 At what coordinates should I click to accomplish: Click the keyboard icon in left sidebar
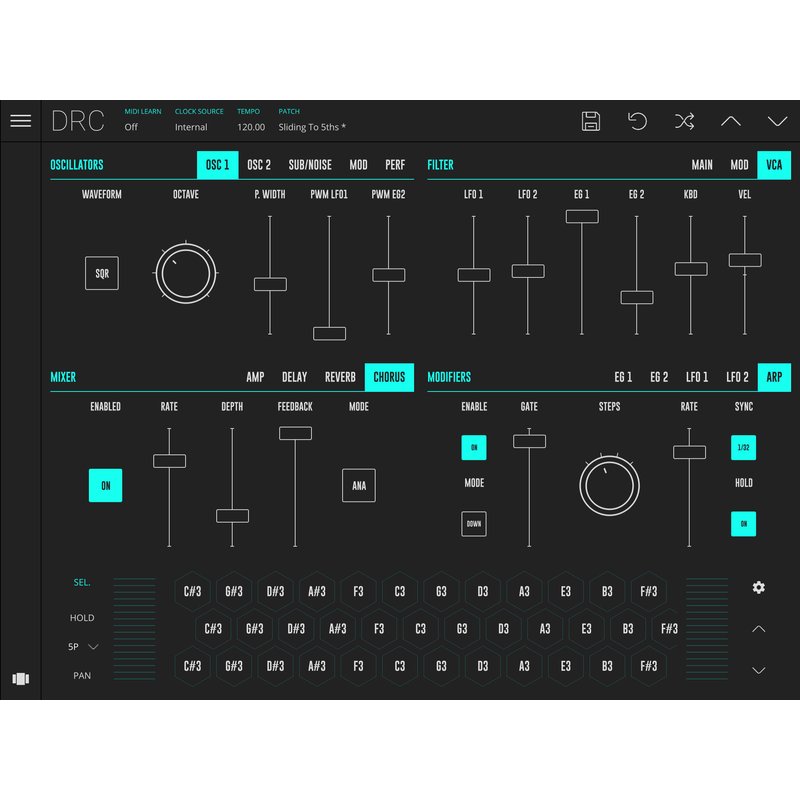tap(20, 678)
